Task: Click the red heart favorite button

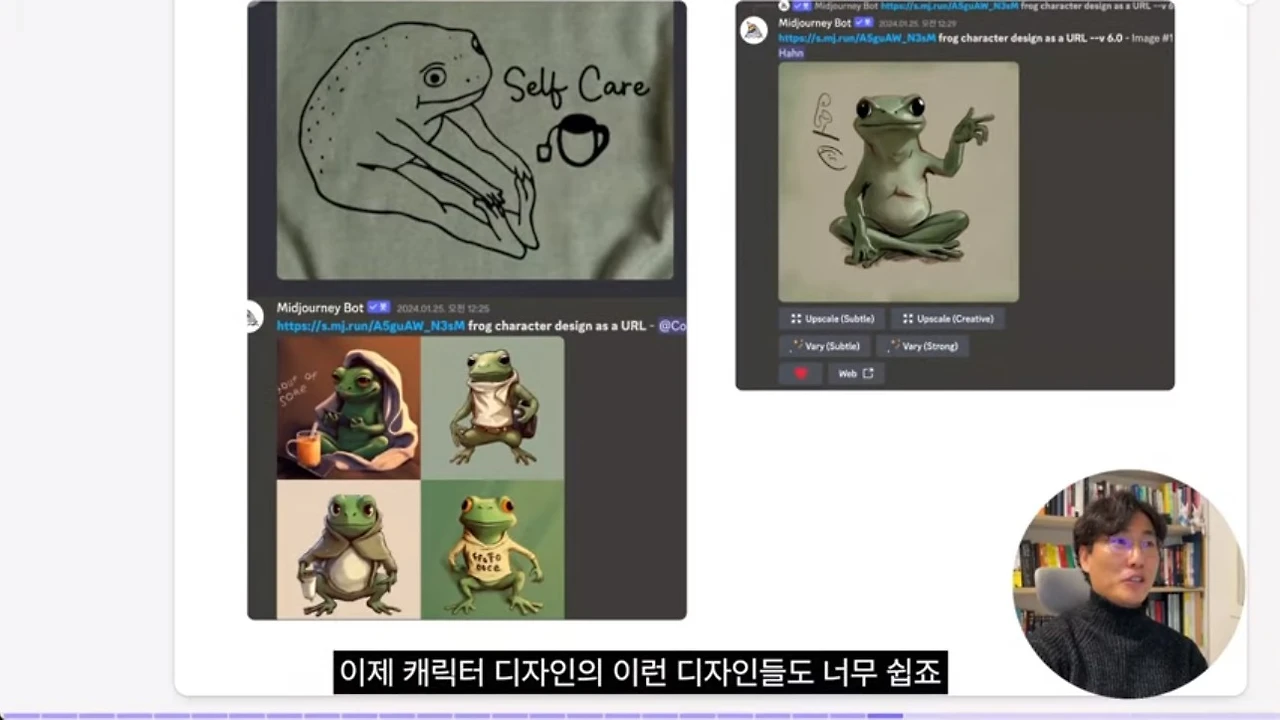Action: 800,374
